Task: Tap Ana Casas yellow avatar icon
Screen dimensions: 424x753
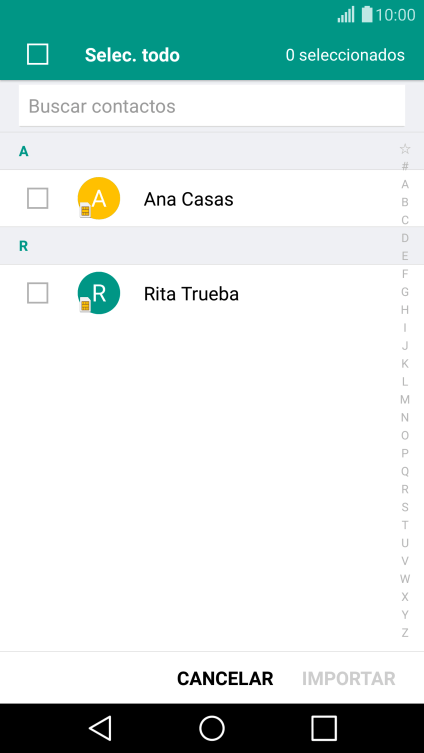Action: (x=98, y=198)
